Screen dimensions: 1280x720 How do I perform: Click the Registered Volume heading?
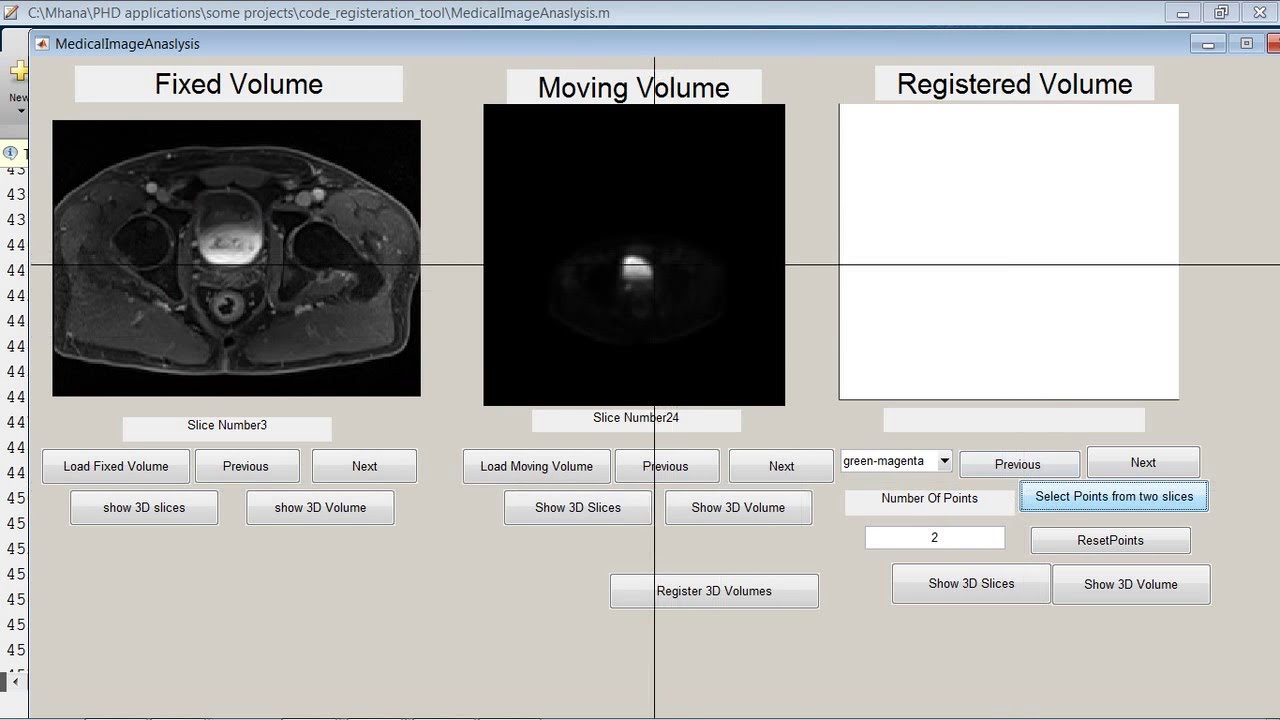pyautogui.click(x=1015, y=84)
